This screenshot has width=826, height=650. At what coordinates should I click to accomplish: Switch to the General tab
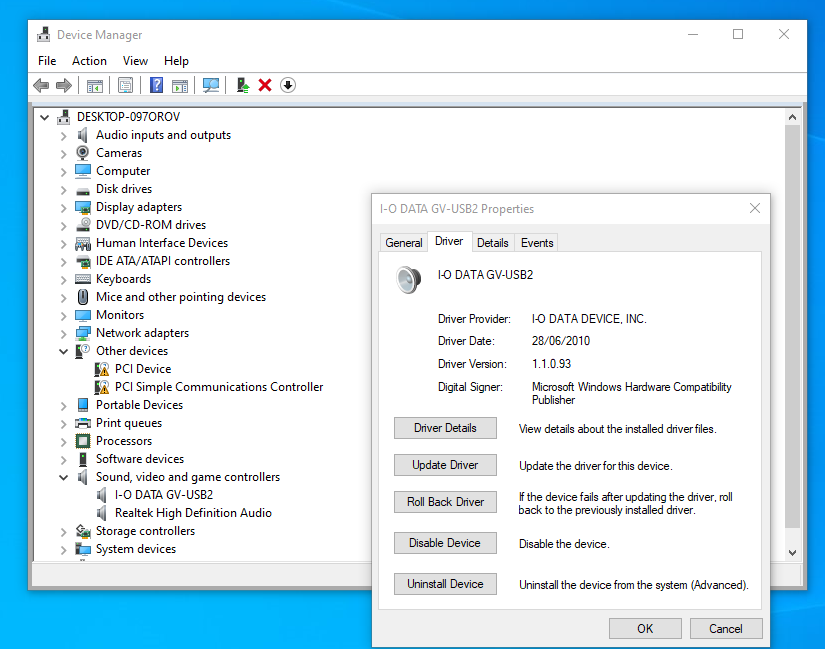tap(404, 243)
